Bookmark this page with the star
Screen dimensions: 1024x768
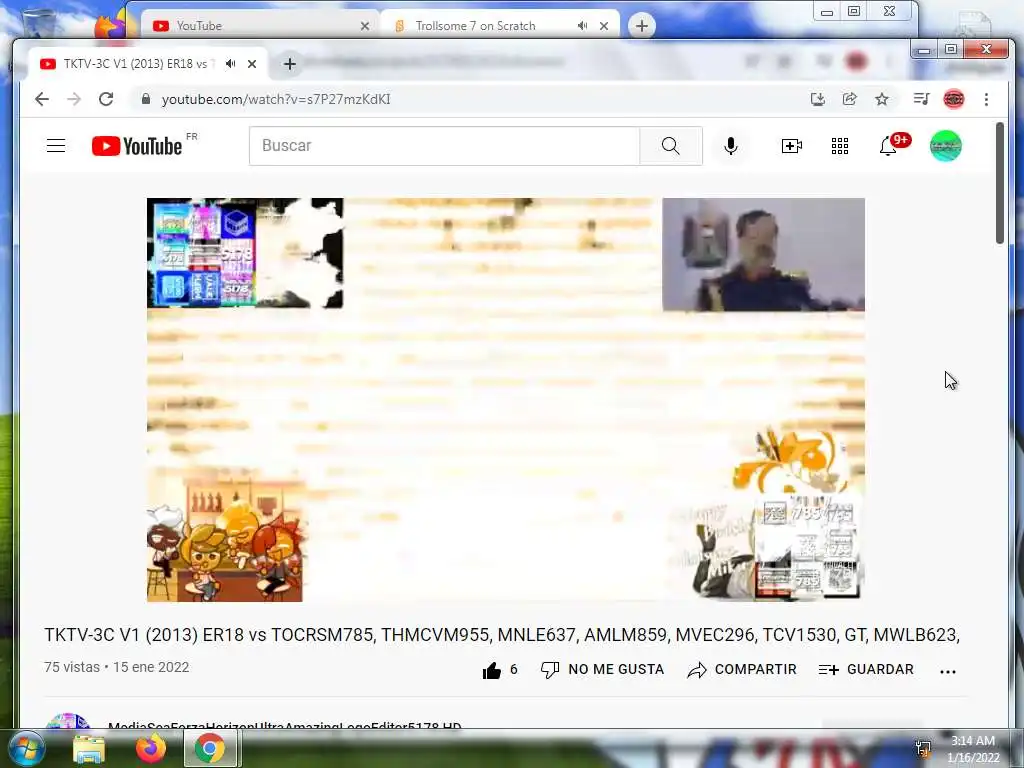coord(882,99)
